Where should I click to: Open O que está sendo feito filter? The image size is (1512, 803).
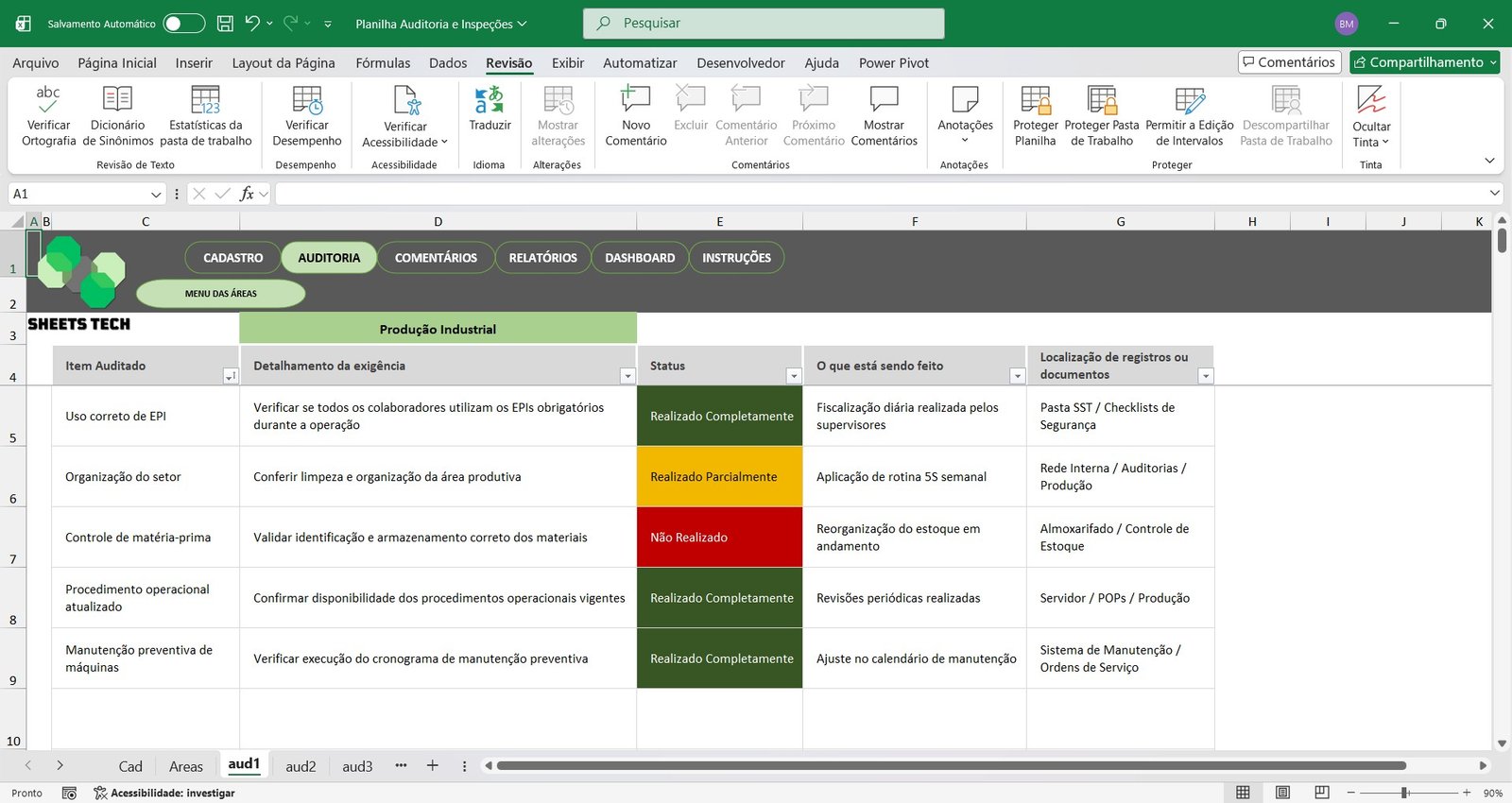click(1017, 376)
